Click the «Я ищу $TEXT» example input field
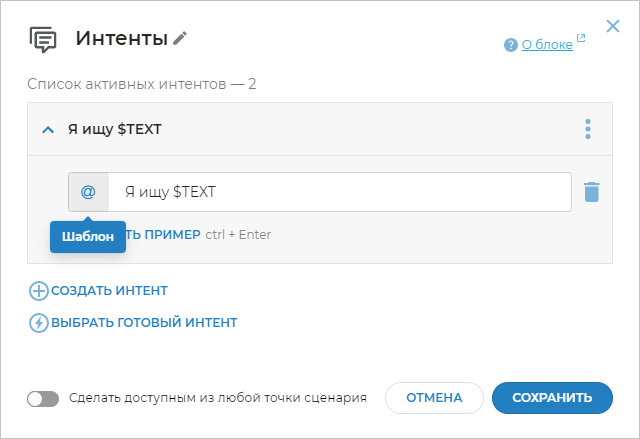 pos(340,191)
